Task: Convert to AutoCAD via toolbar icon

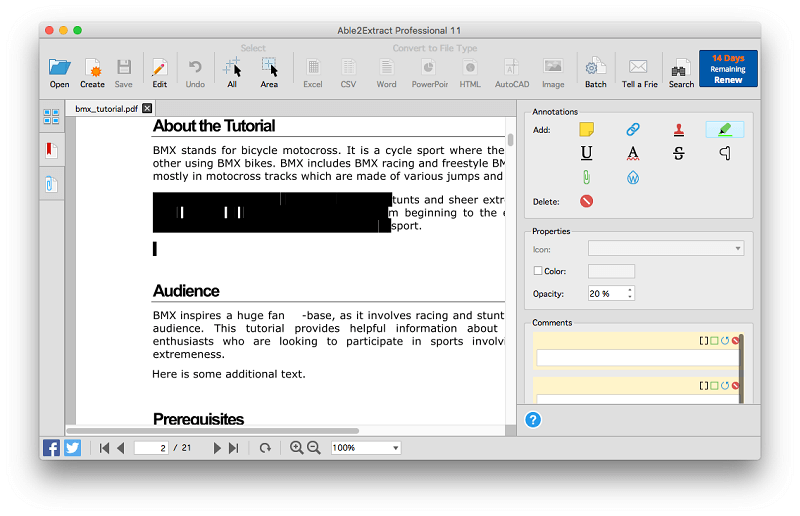Action: pyautogui.click(x=512, y=73)
